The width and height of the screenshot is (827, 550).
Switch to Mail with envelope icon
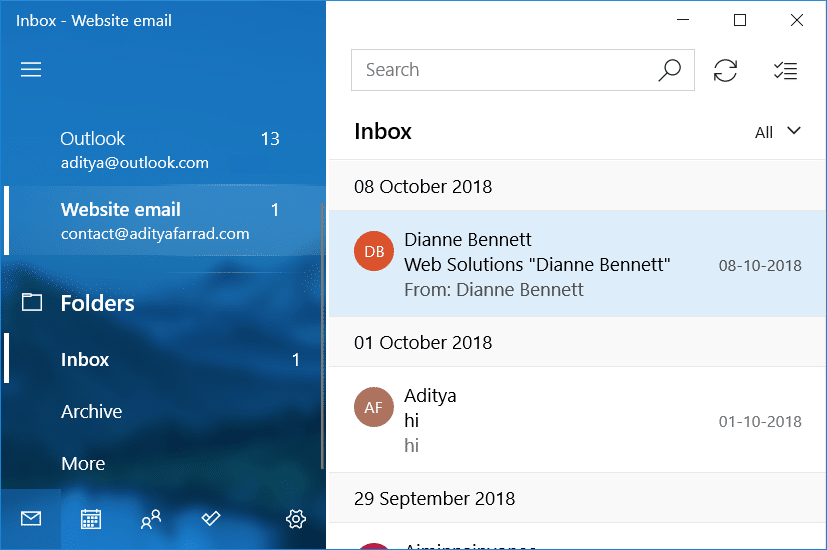click(31, 519)
